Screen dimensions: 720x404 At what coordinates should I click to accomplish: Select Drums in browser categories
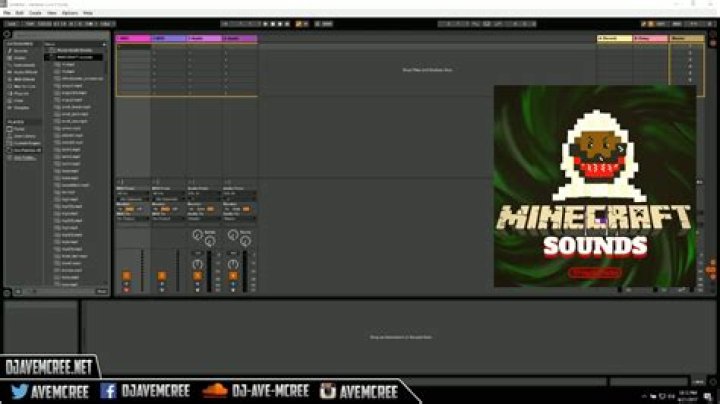click(x=20, y=58)
